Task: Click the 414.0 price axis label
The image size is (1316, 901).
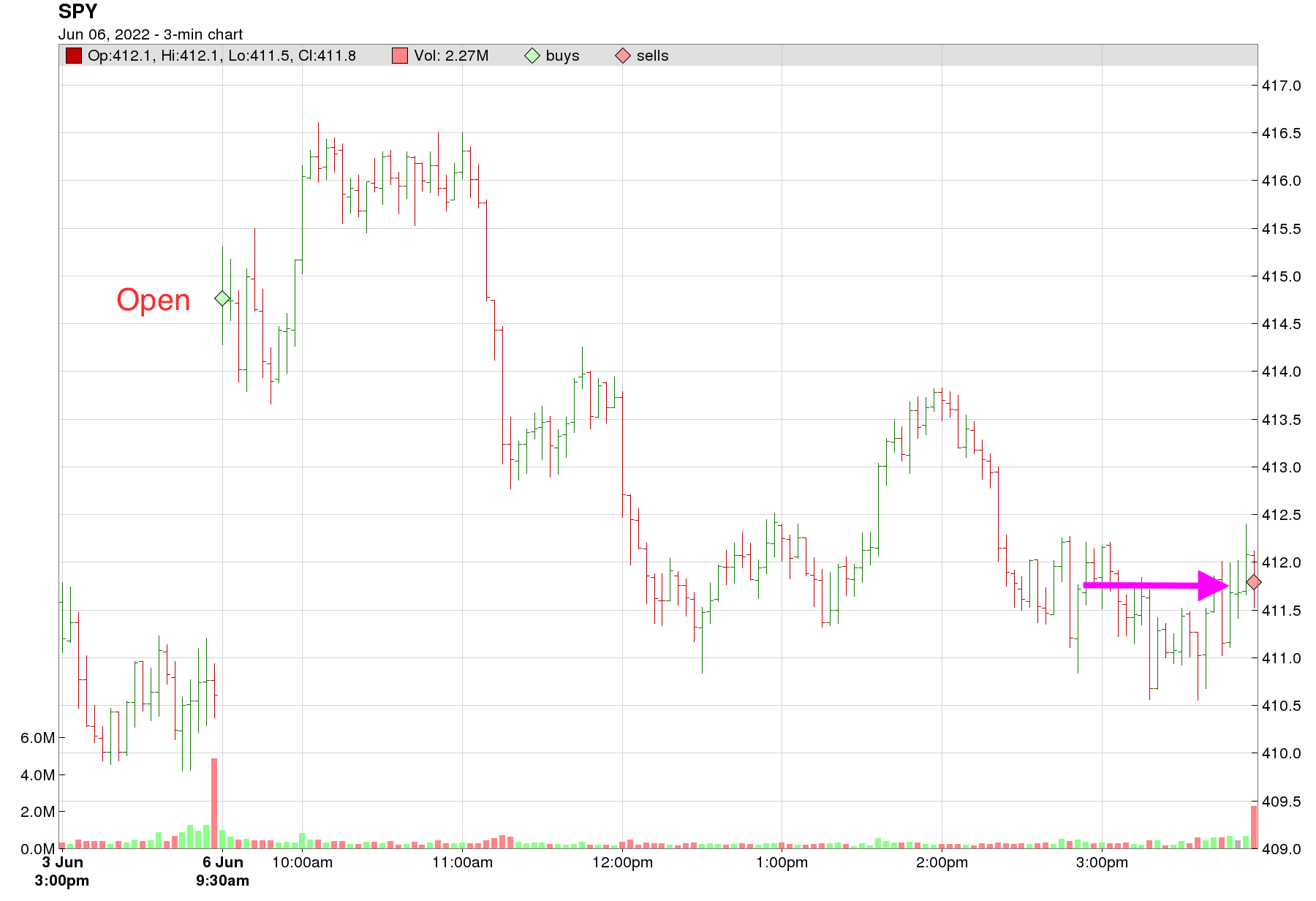Action: pos(1282,372)
